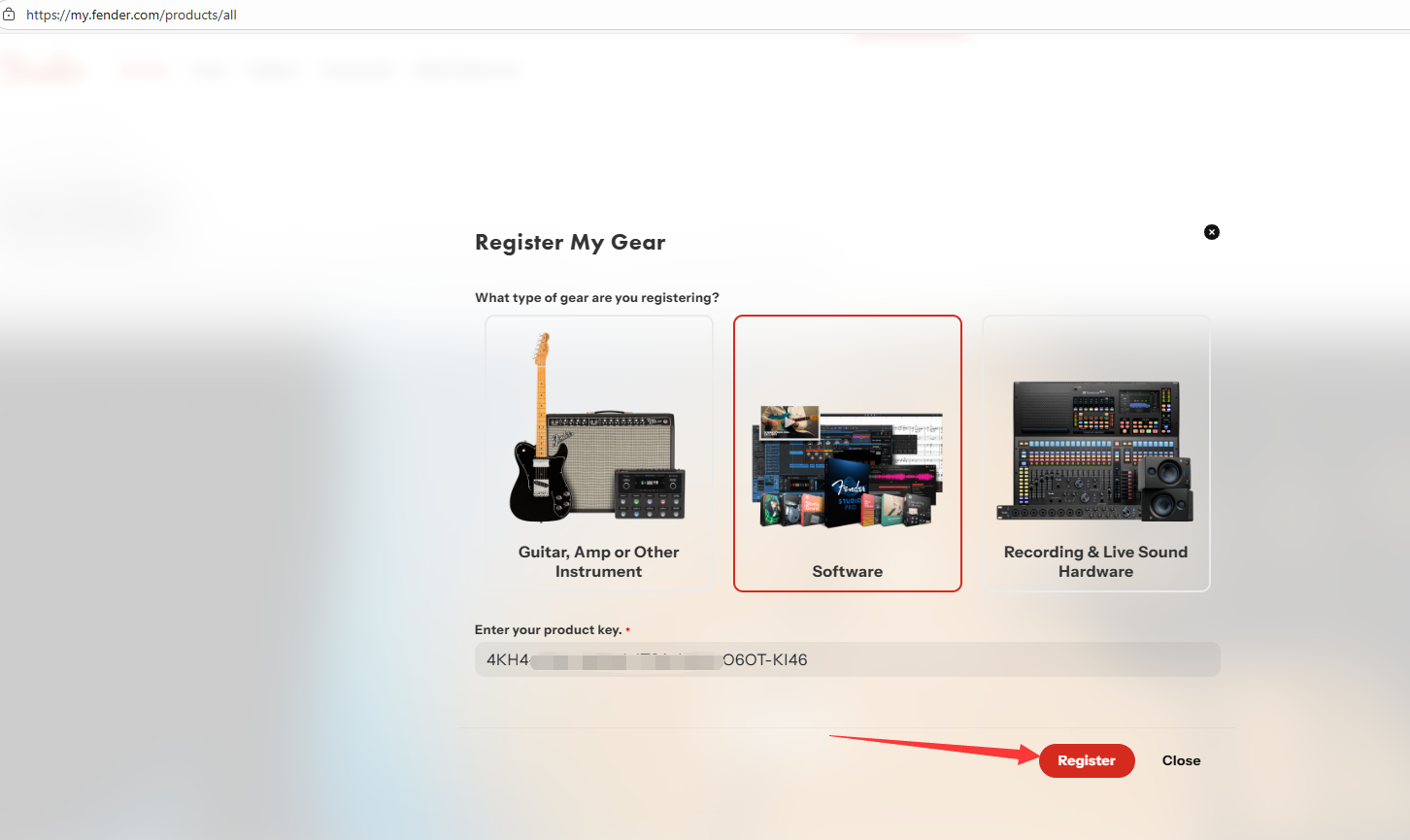This screenshot has height=840, width=1410.
Task: Choose Guitar, Amp or Other Instrument option
Action: (x=599, y=454)
